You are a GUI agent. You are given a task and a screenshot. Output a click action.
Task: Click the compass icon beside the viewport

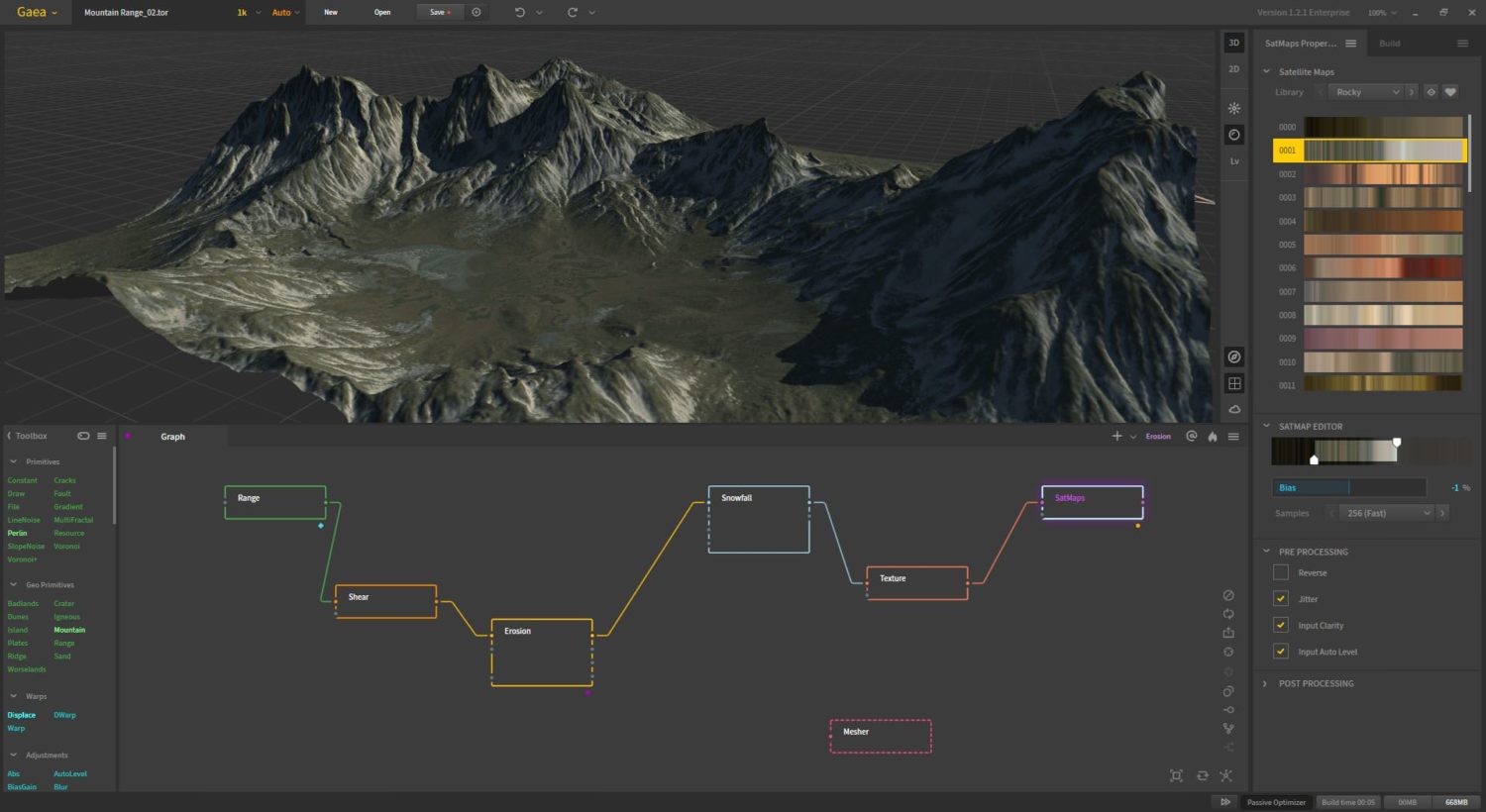(x=1234, y=356)
